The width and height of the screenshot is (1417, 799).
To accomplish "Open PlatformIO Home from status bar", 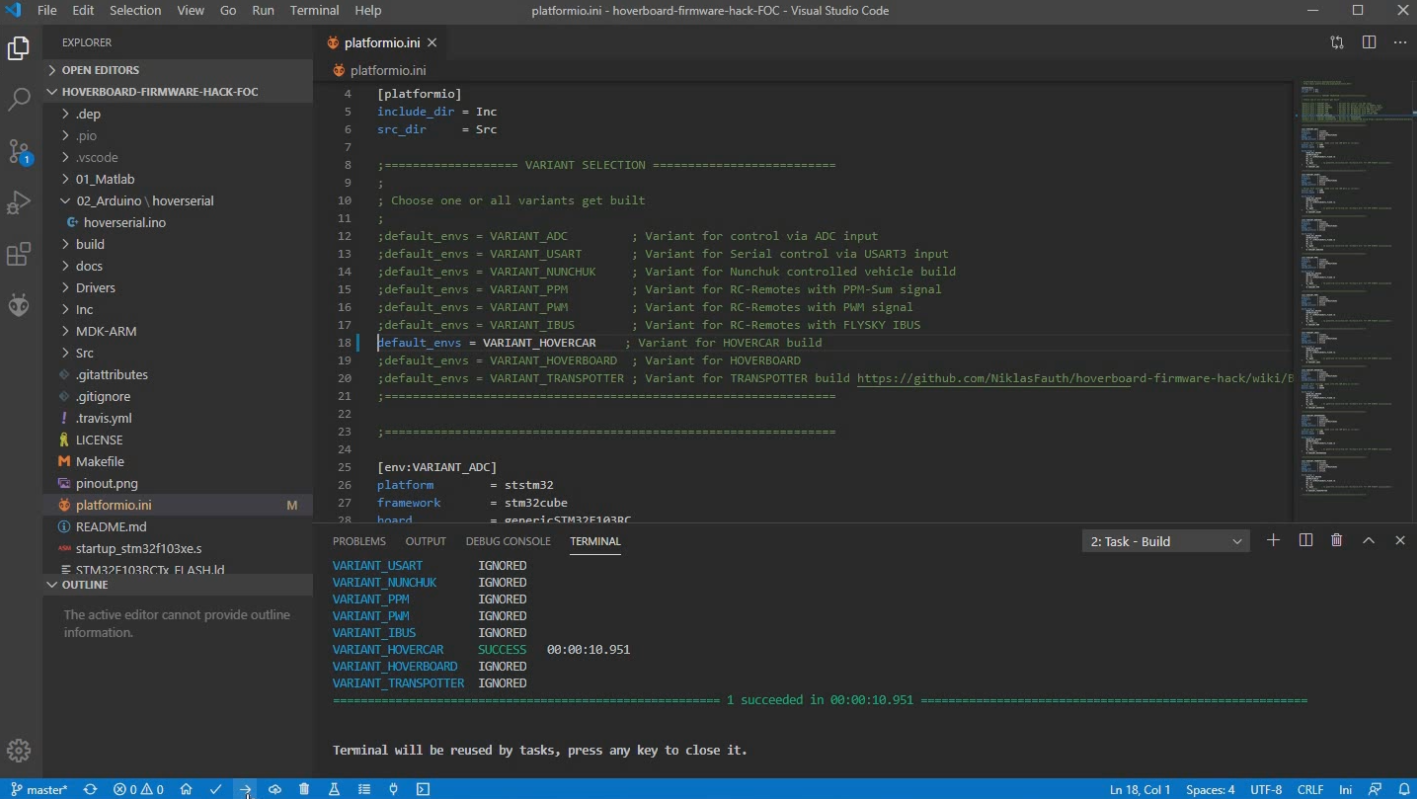I will click(x=186, y=789).
